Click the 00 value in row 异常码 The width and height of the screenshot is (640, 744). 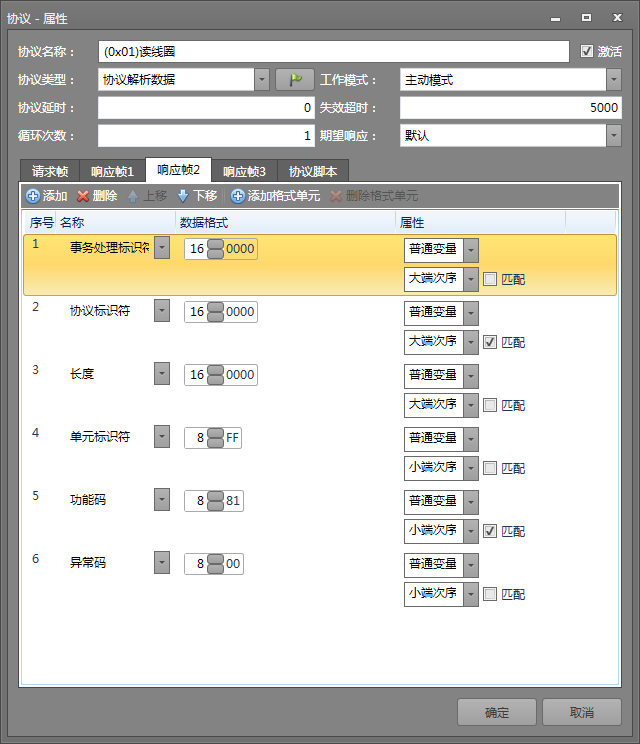tap(233, 564)
